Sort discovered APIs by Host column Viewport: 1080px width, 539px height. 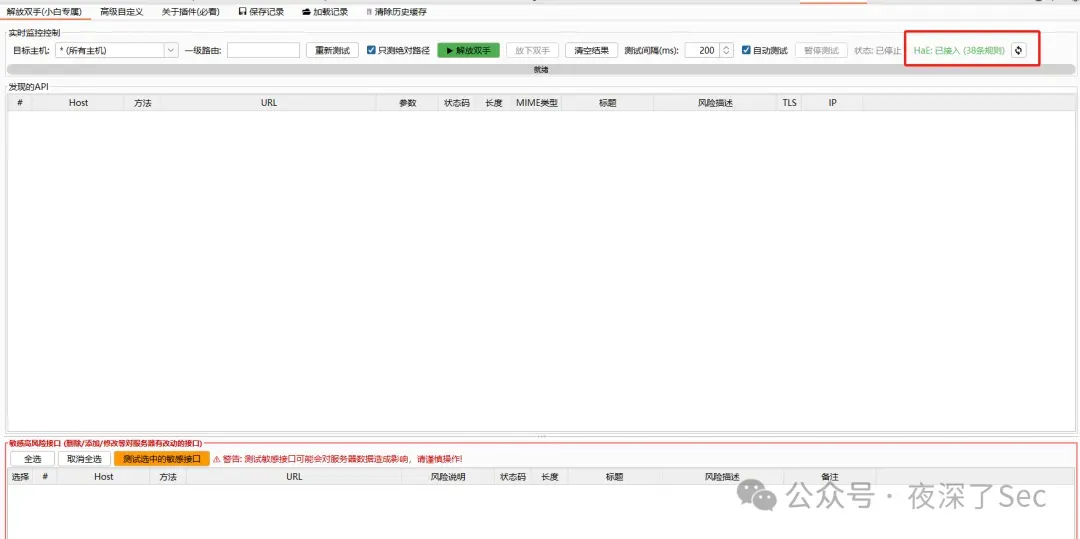click(x=79, y=103)
